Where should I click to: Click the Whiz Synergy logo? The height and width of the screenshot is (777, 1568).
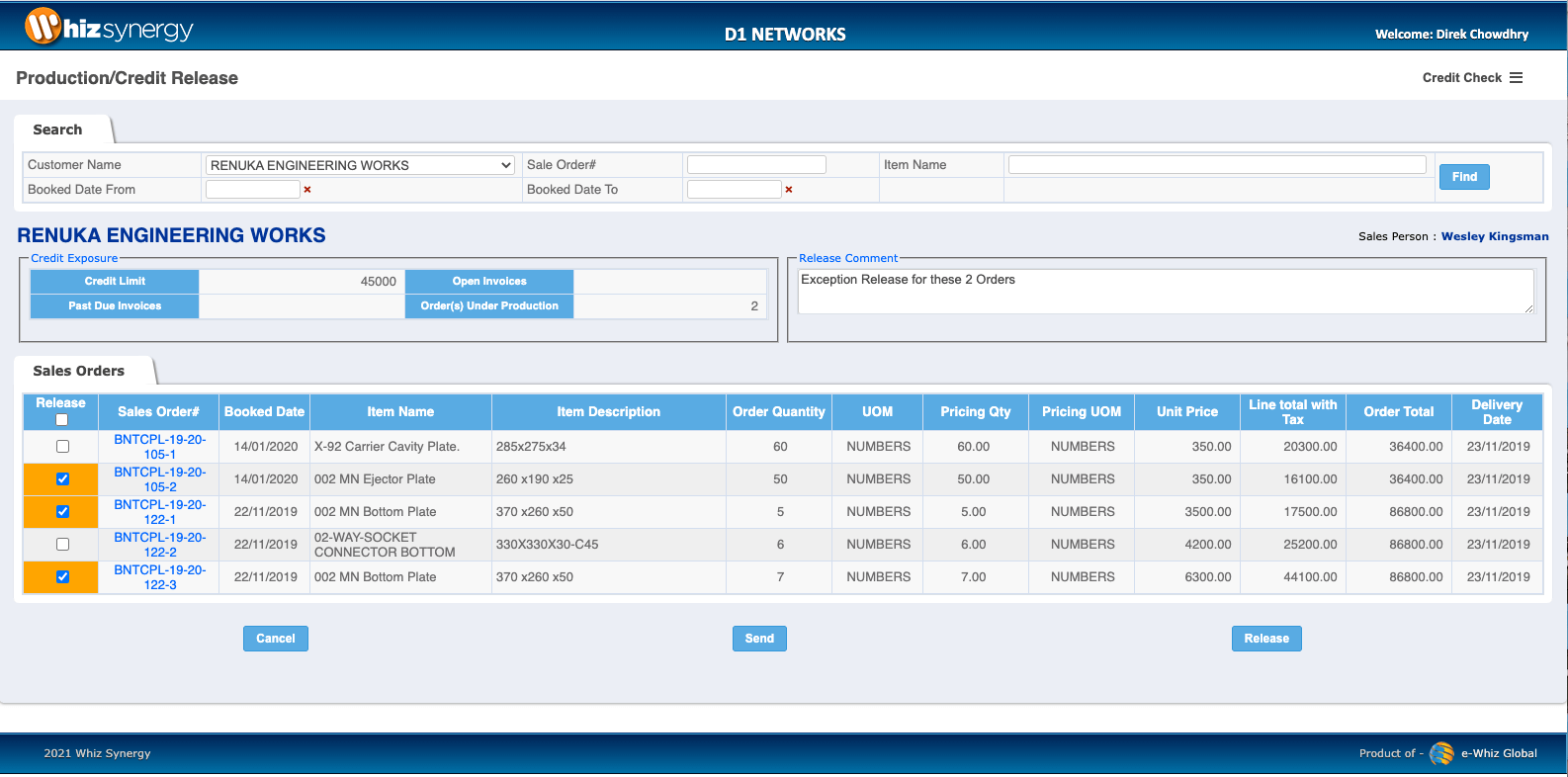click(x=109, y=28)
